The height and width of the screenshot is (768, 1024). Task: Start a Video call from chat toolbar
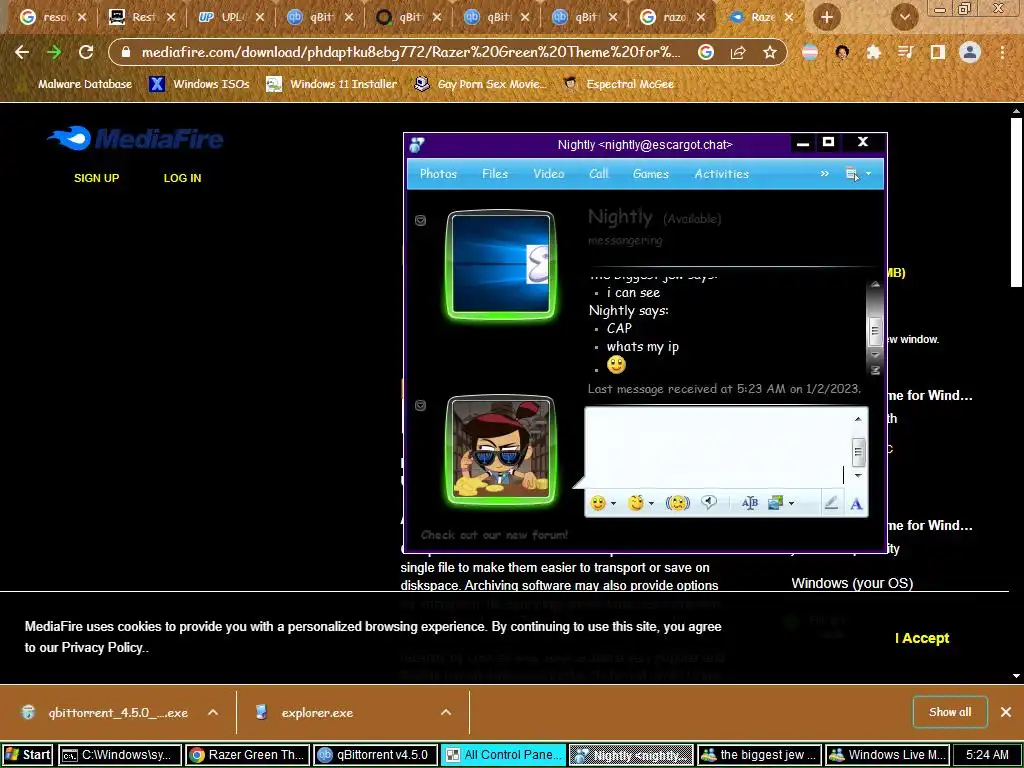click(549, 174)
